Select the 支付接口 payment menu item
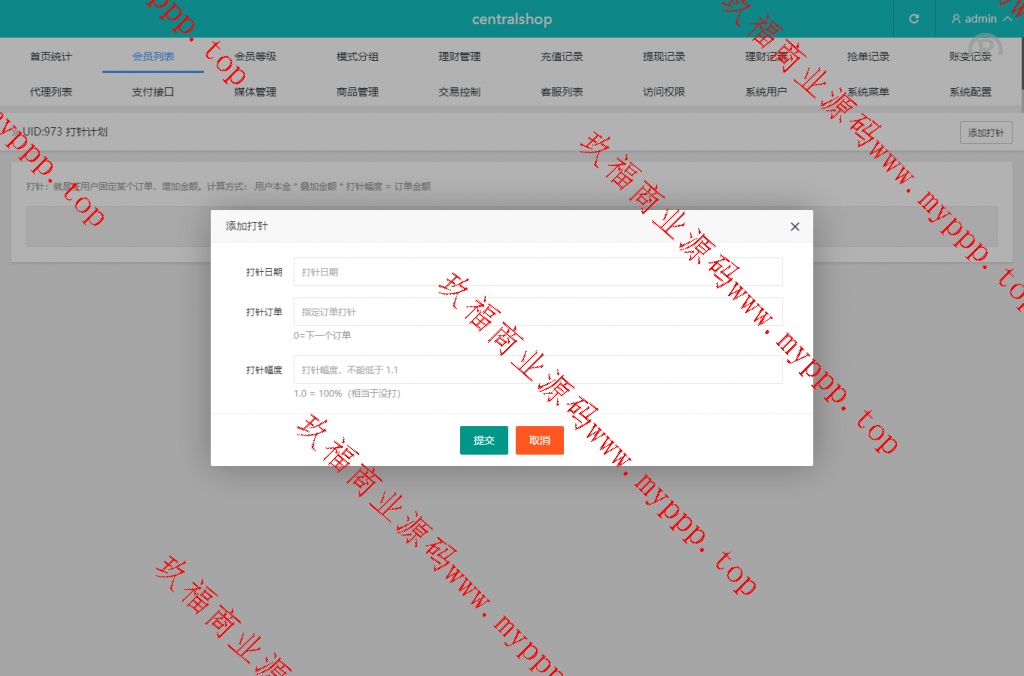Viewport: 1024px width, 676px height. point(153,92)
